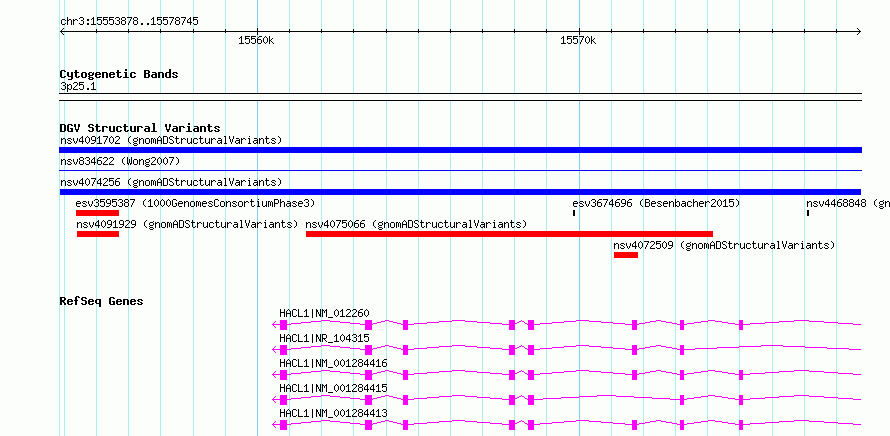This screenshot has height=436, width=890.
Task: Click the 15570k ruler tick label
Action: (578, 40)
